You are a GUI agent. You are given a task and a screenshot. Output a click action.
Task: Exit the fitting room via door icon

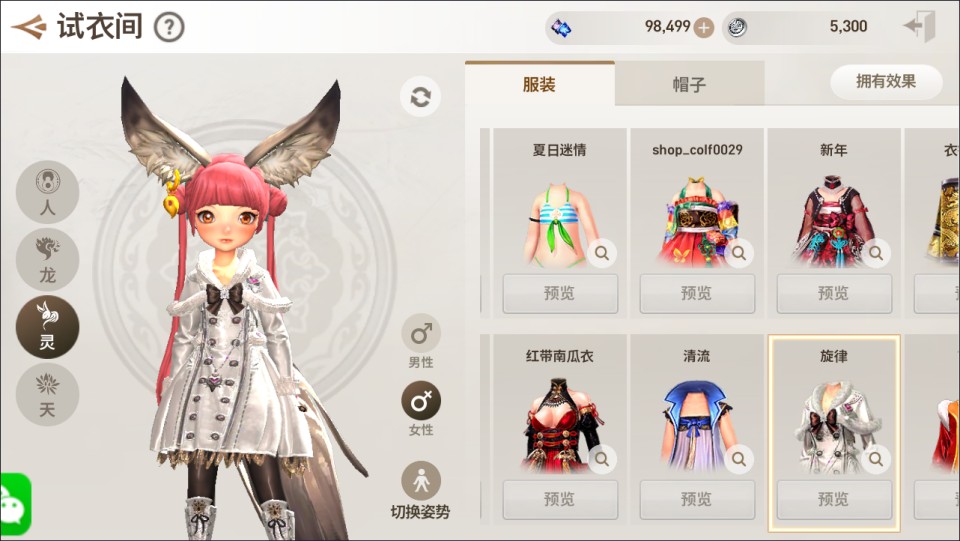920,26
